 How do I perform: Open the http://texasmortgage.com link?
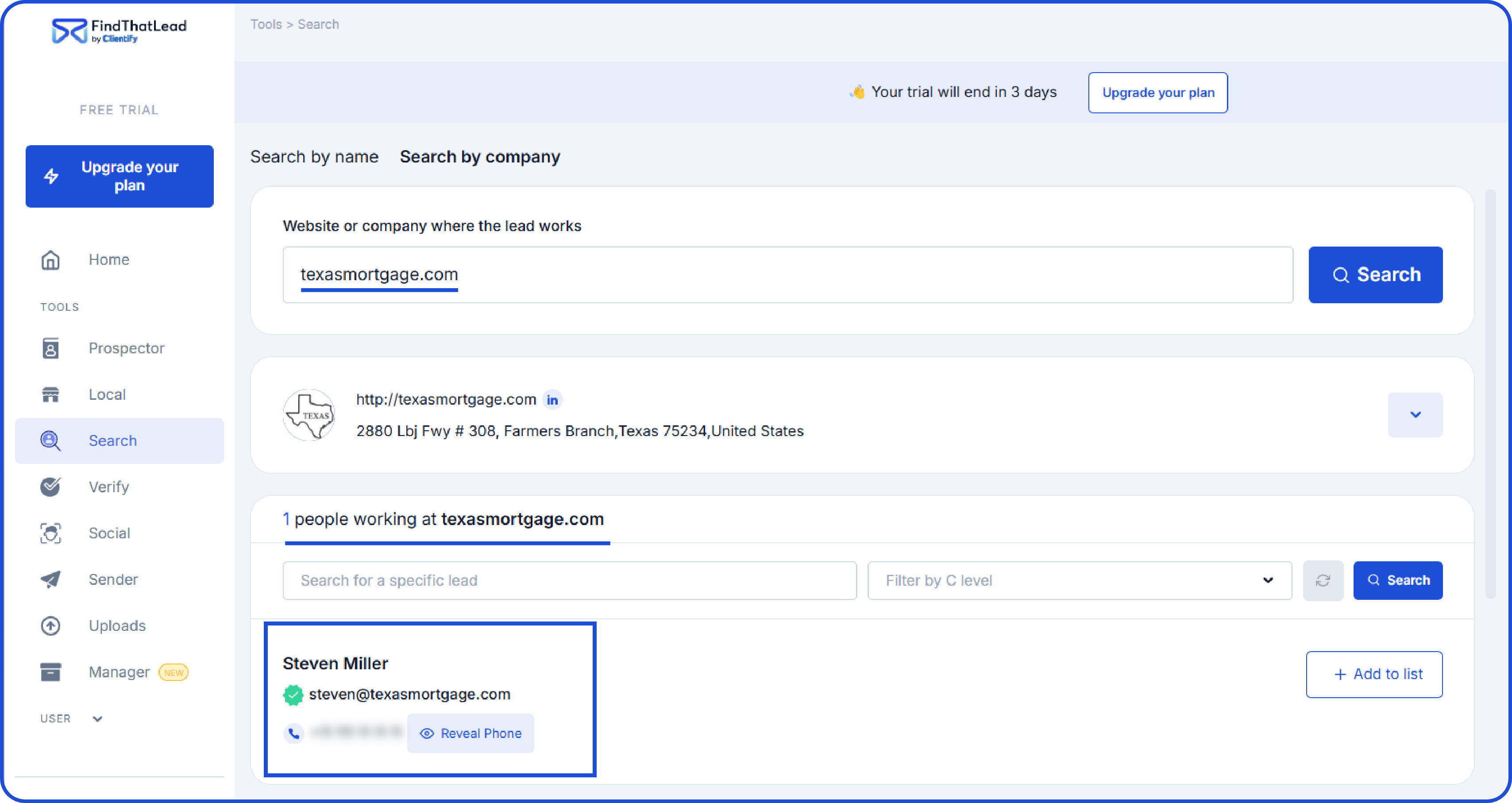coord(446,400)
